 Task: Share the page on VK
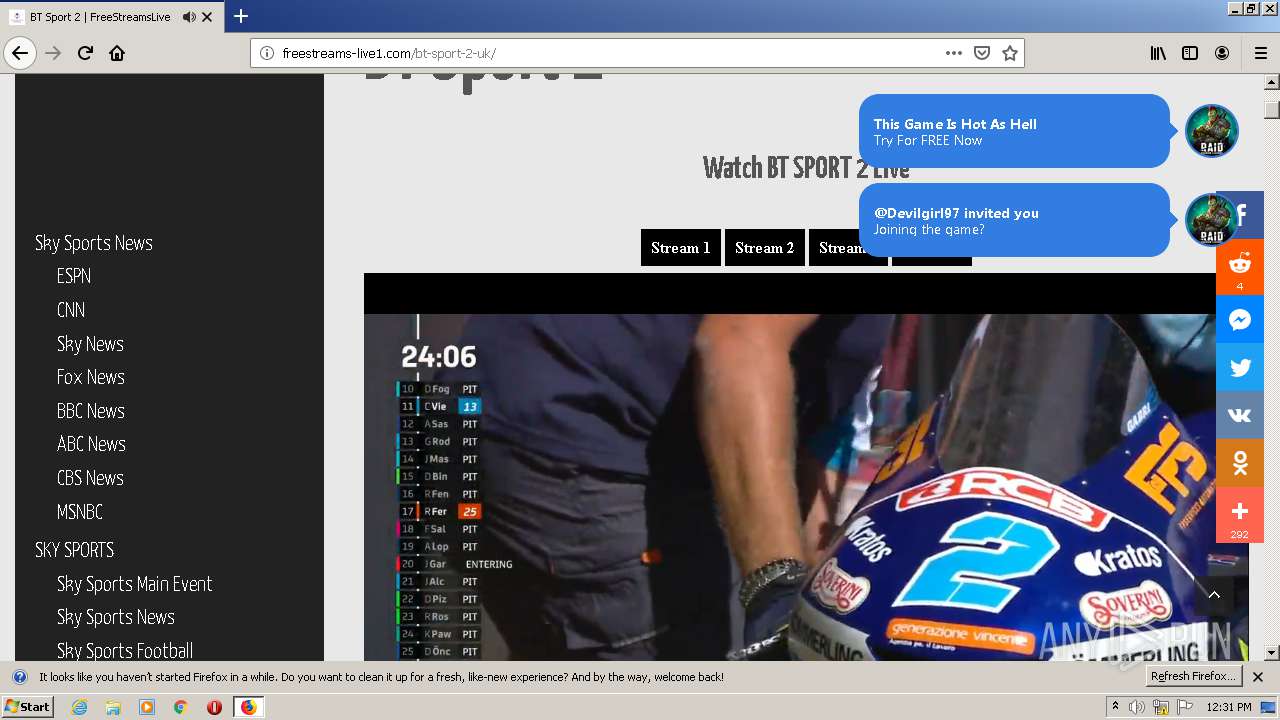pos(1240,416)
